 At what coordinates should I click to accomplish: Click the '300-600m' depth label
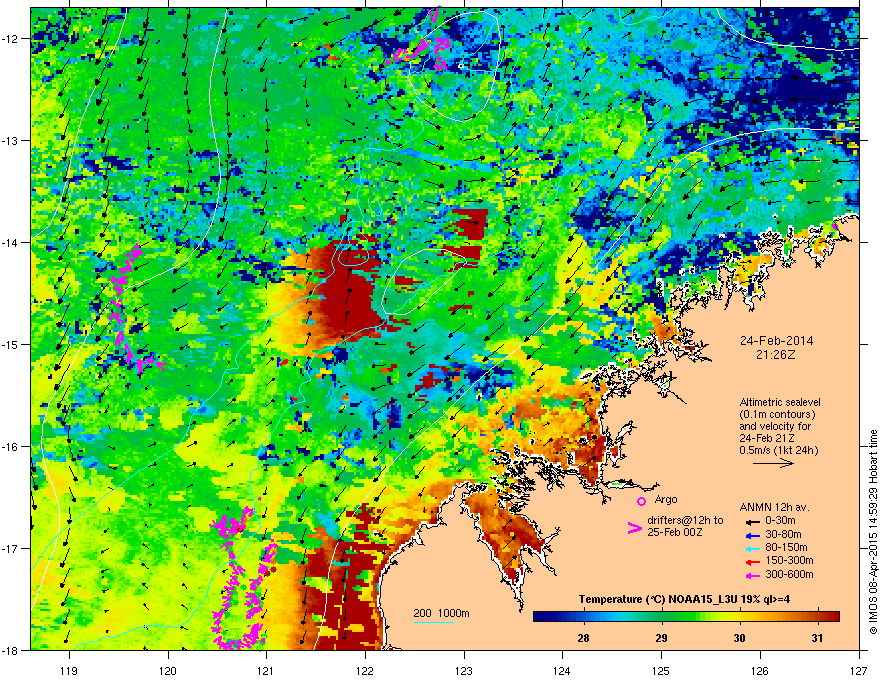coord(789,574)
